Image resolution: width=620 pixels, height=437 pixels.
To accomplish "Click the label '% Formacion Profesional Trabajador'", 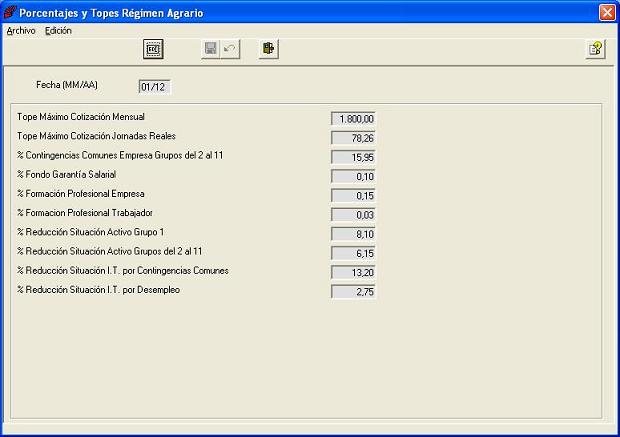I will (85, 213).
